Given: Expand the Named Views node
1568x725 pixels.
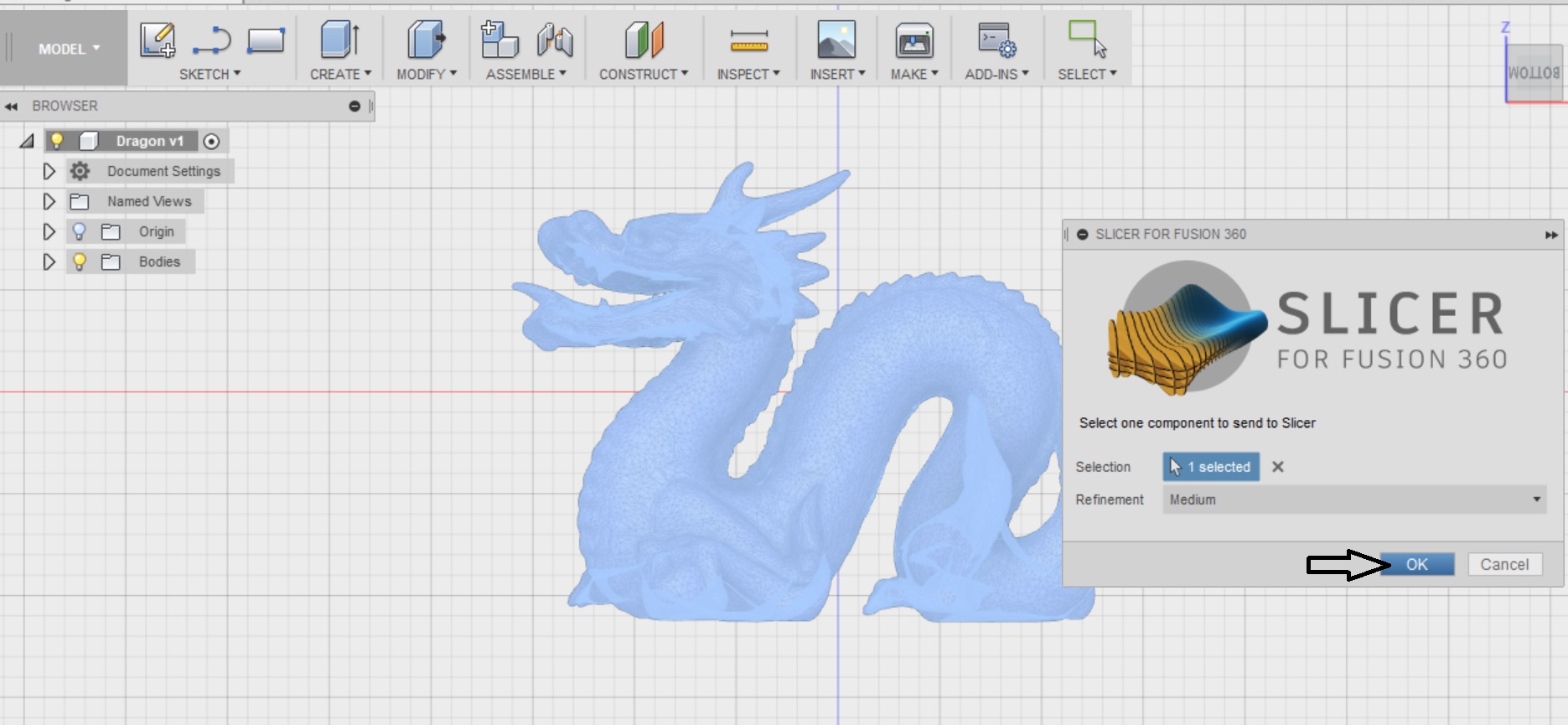Looking at the screenshot, I should click(49, 201).
